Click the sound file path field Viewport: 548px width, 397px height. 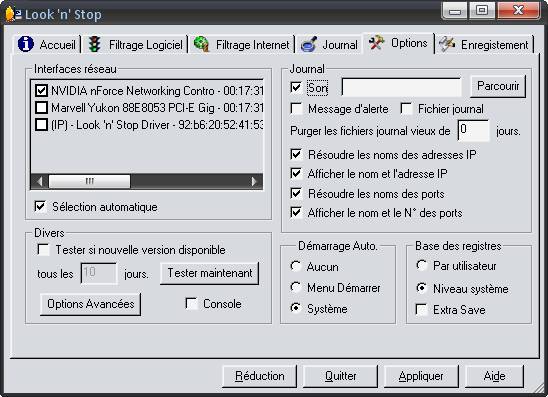pyautogui.click(x=401, y=87)
